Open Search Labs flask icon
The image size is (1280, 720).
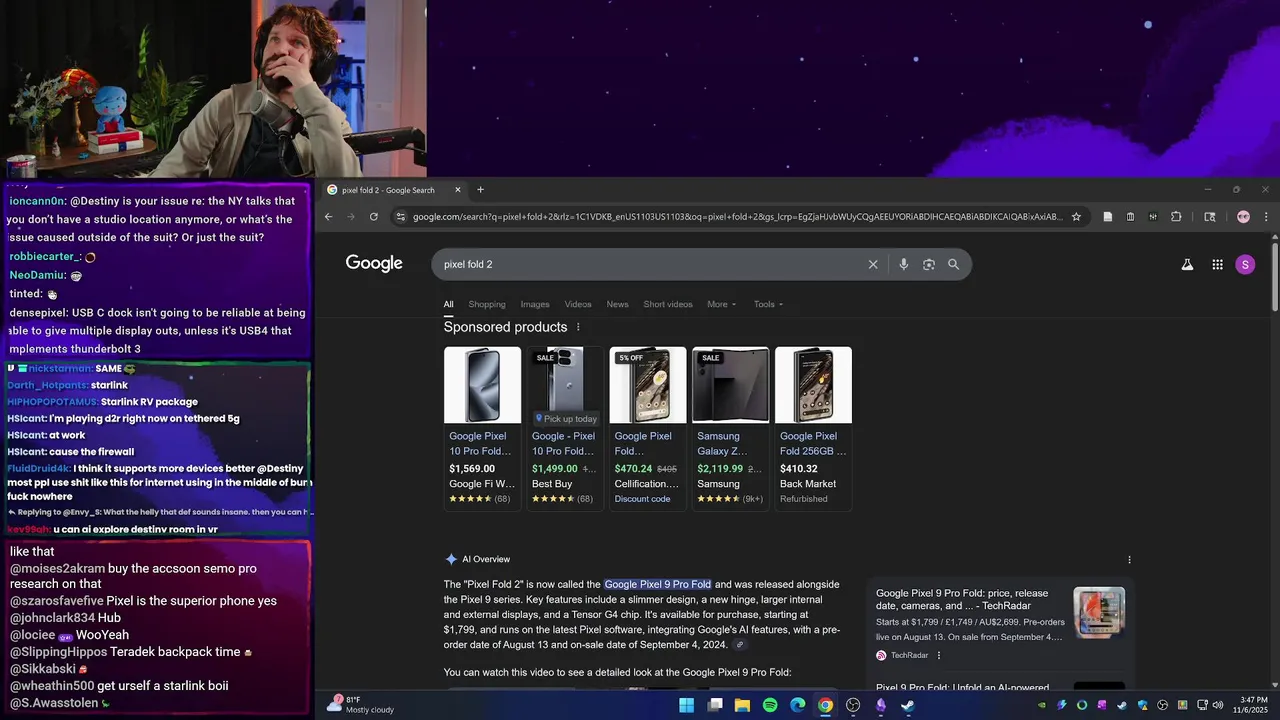(x=1187, y=264)
